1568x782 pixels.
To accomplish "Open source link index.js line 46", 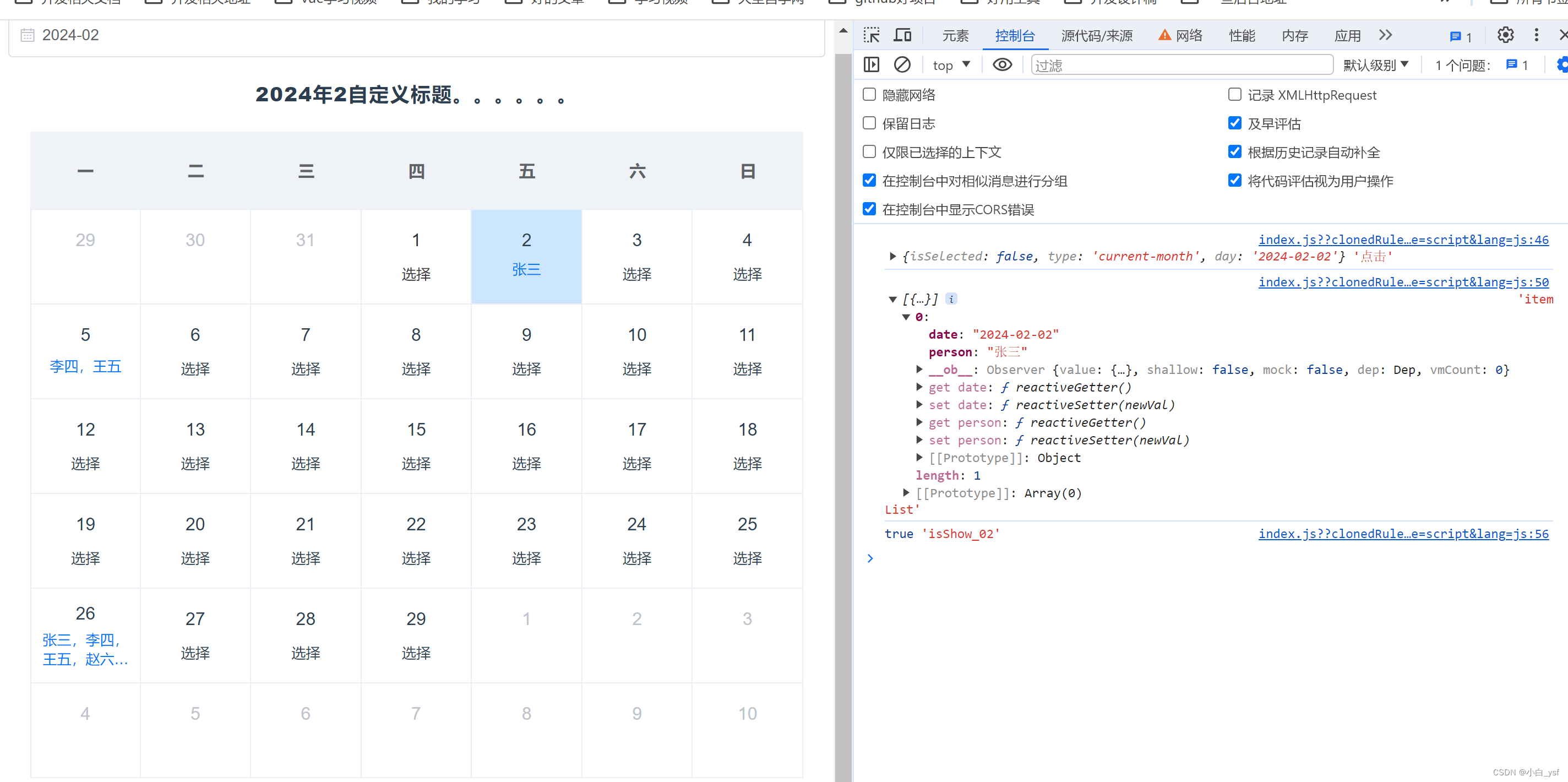I will click(x=1403, y=240).
